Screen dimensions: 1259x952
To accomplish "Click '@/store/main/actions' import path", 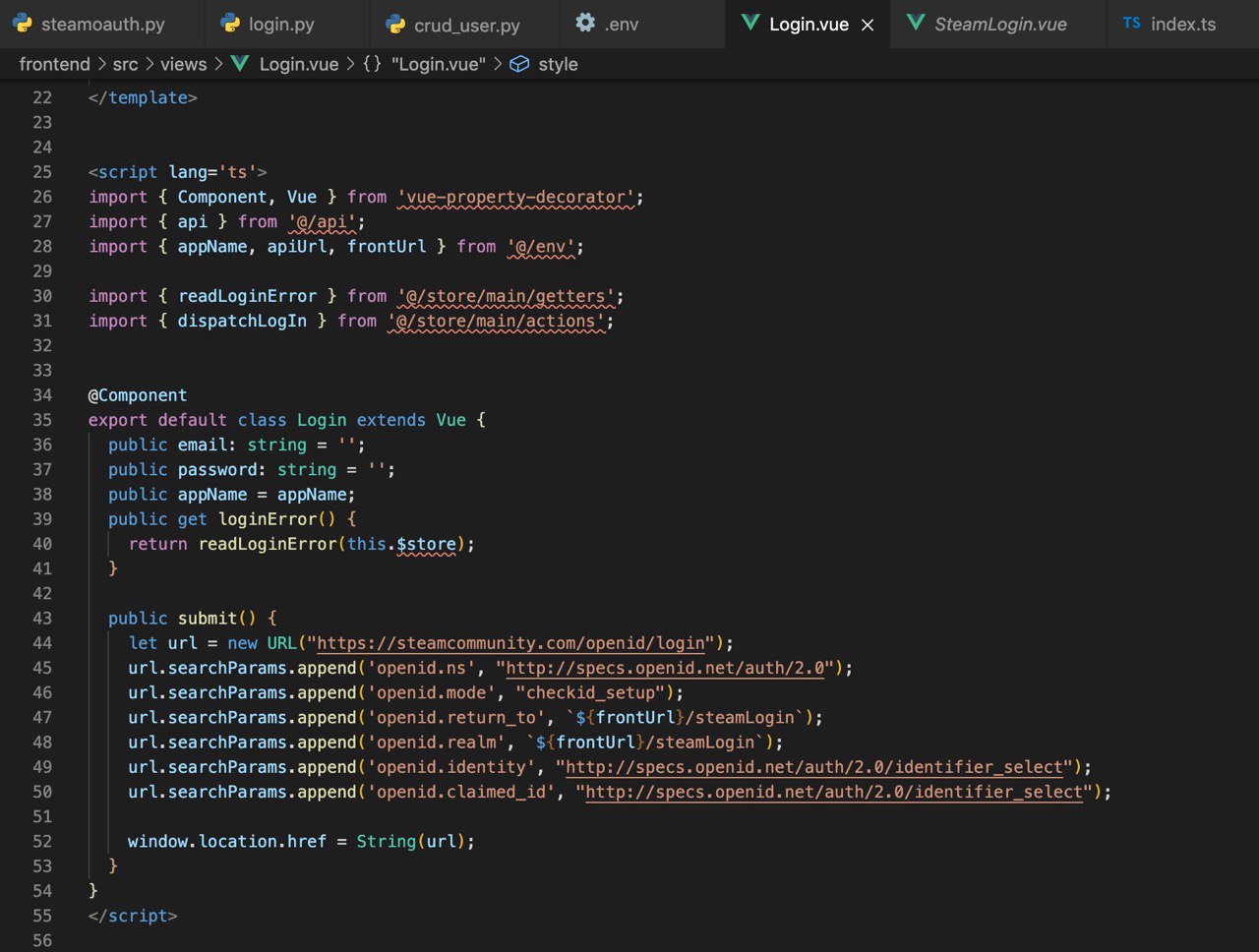I will click(x=497, y=322).
